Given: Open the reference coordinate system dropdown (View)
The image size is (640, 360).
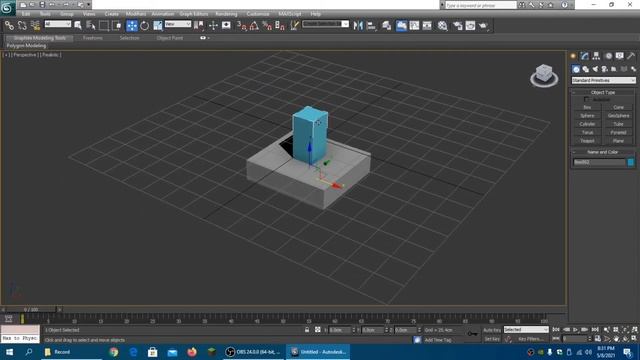Looking at the screenshot, I should click(178, 24).
